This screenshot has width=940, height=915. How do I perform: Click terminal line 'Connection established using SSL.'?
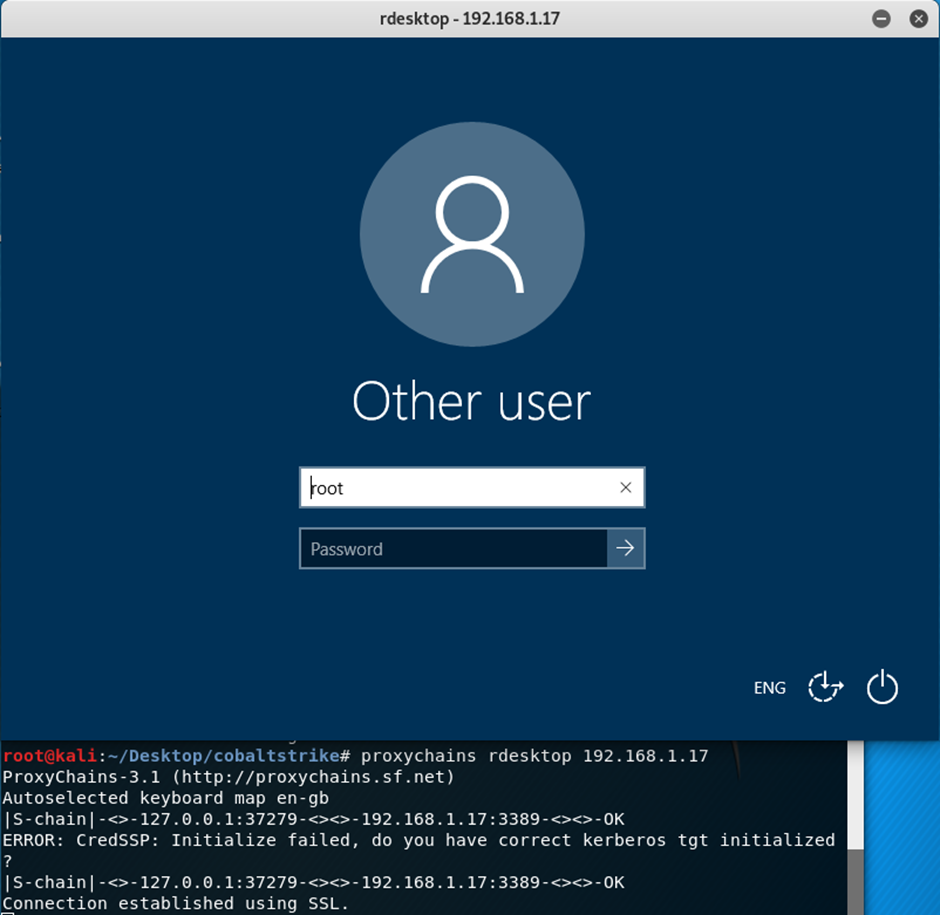click(175, 903)
